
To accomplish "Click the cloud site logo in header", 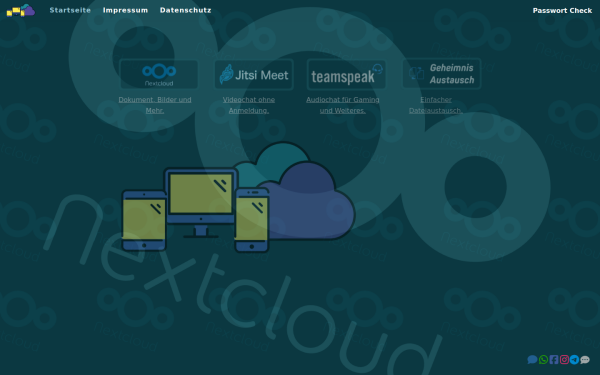I will (21, 10).
